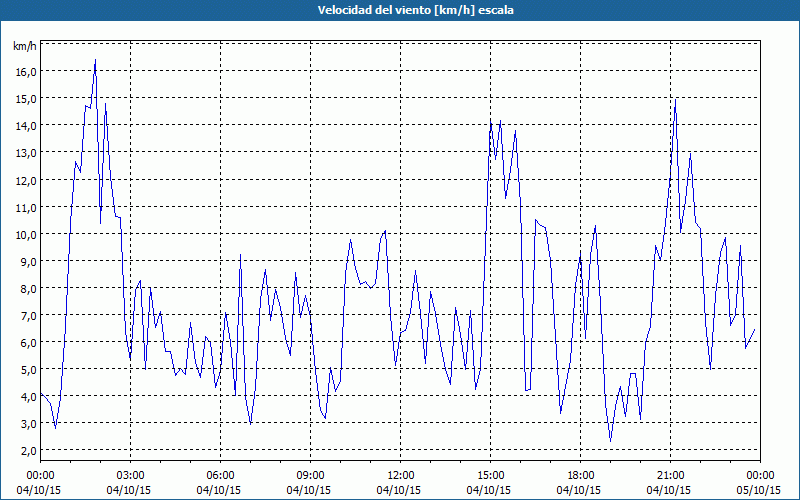Select the 12,0 y-axis value
The height and width of the screenshot is (500, 800).
(26, 180)
